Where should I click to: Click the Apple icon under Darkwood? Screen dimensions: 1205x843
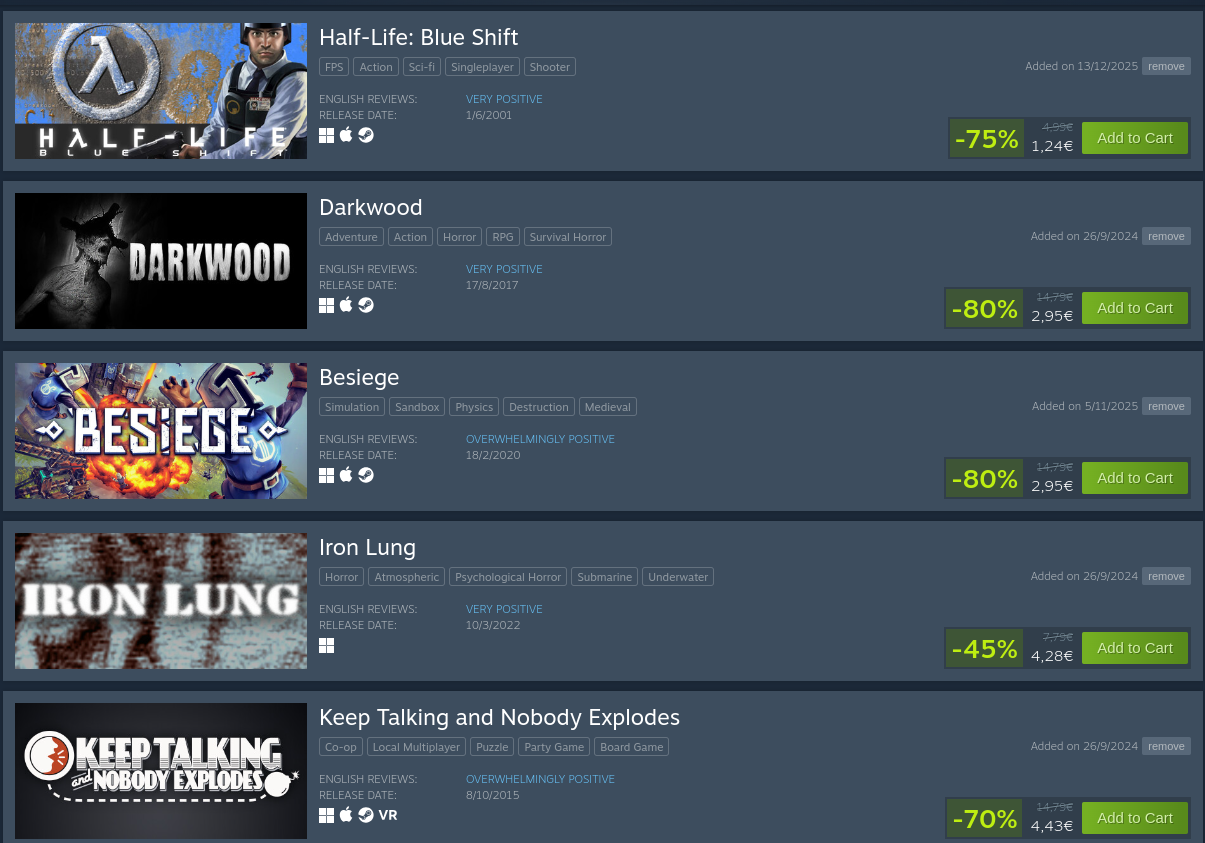[x=346, y=305]
